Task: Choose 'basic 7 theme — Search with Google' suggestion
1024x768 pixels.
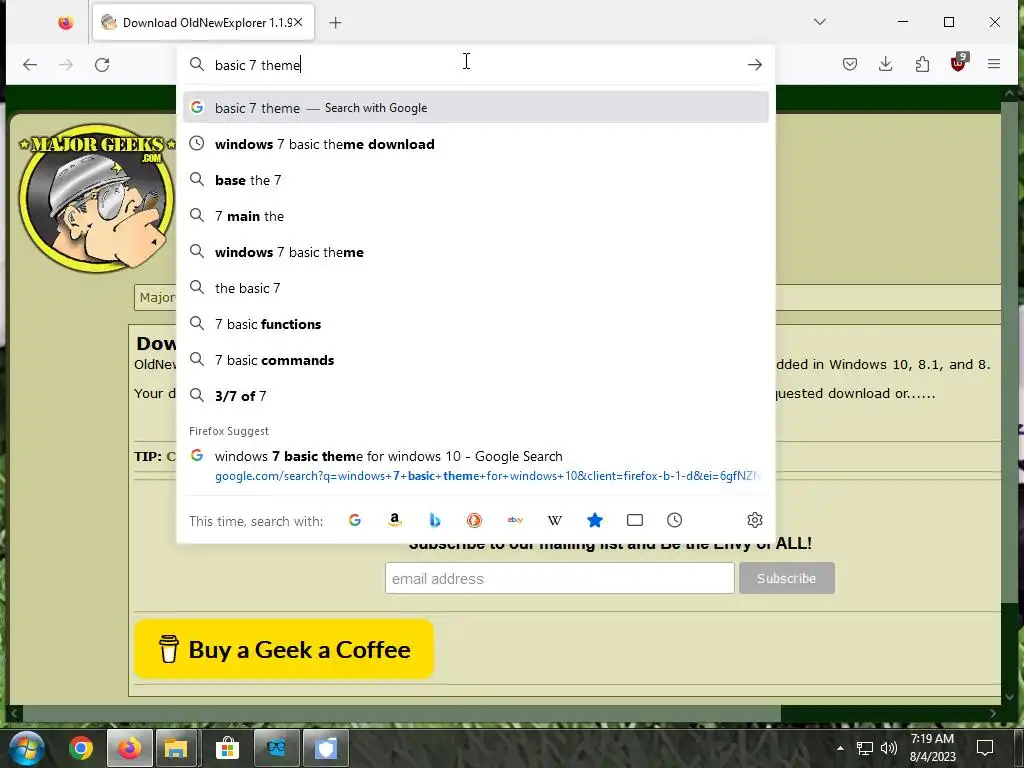Action: click(475, 108)
